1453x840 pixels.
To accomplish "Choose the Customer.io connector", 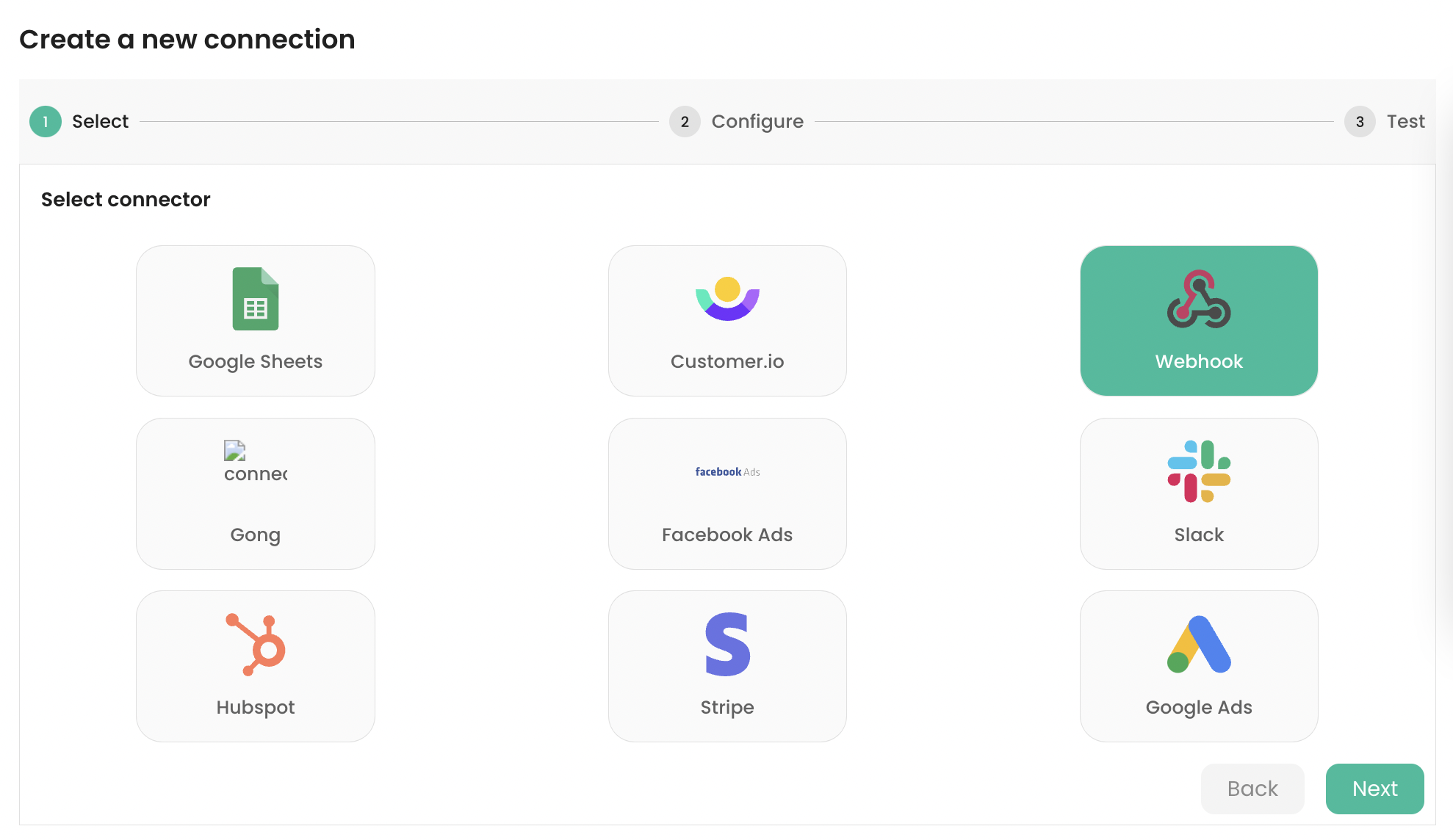I will (726, 321).
